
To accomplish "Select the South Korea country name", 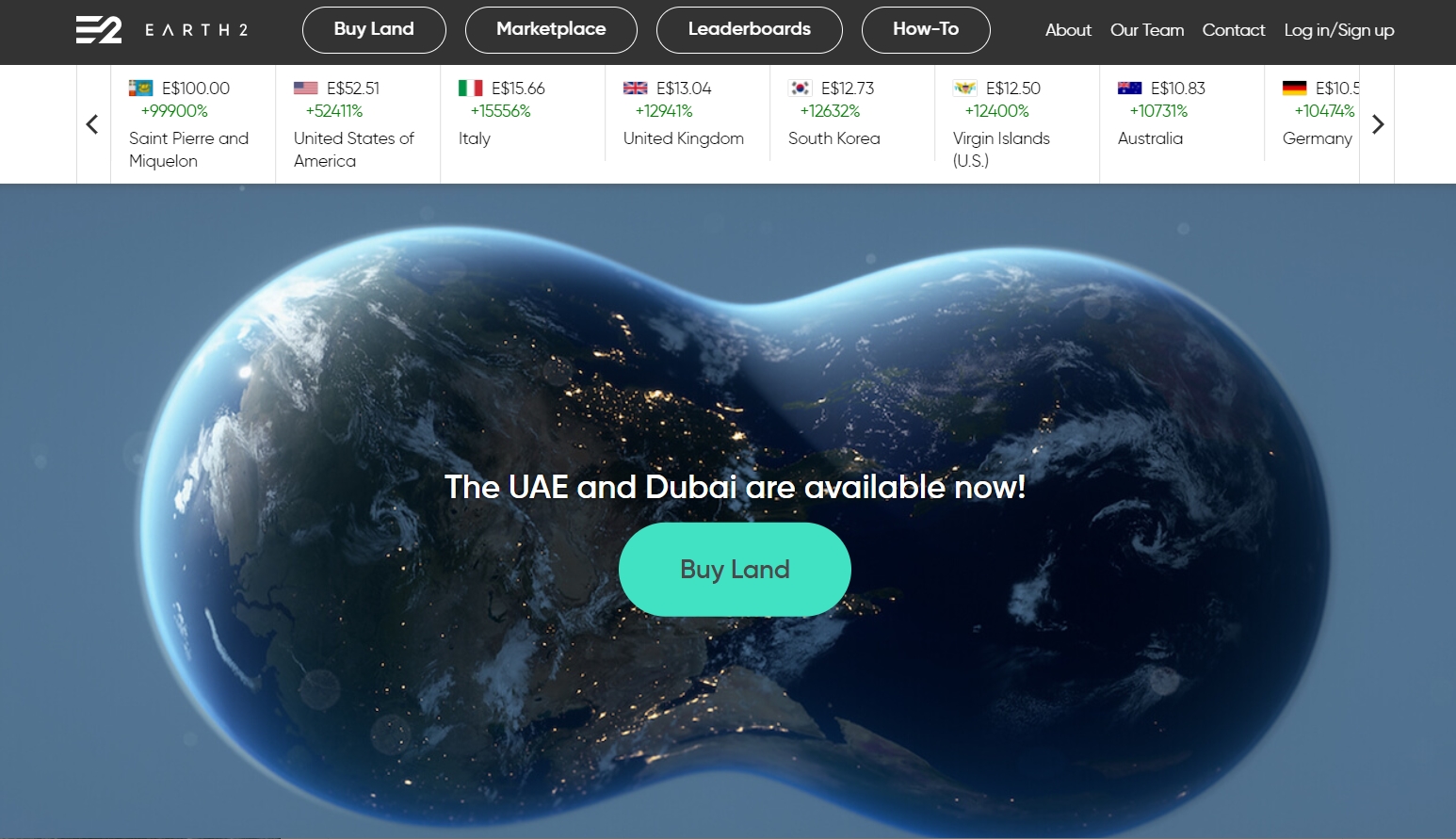I will pyautogui.click(x=834, y=138).
